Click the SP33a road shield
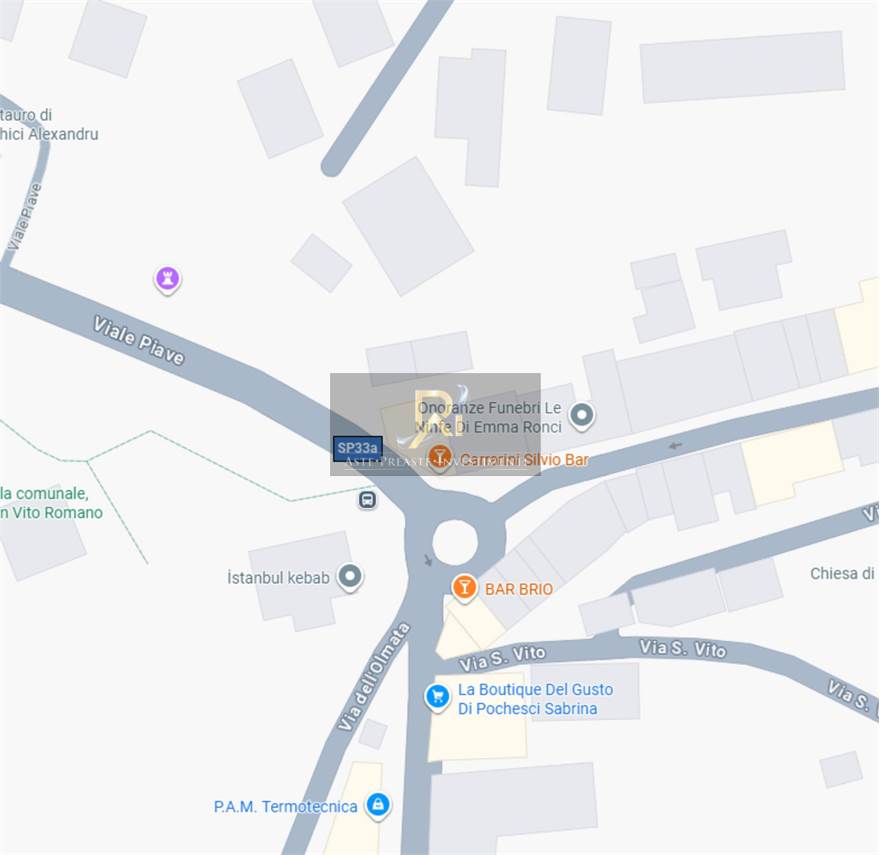Viewport: 880px width, 855px height. [x=358, y=449]
